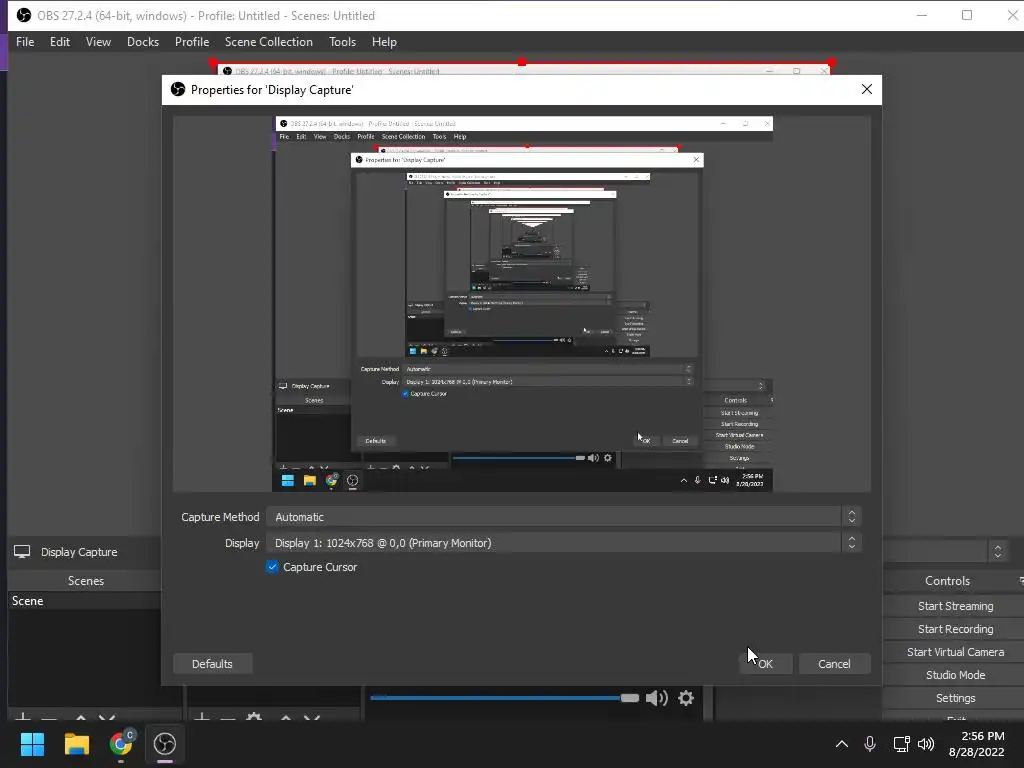Click the network system tray icon
This screenshot has width=1024, height=768.
pos(901,744)
